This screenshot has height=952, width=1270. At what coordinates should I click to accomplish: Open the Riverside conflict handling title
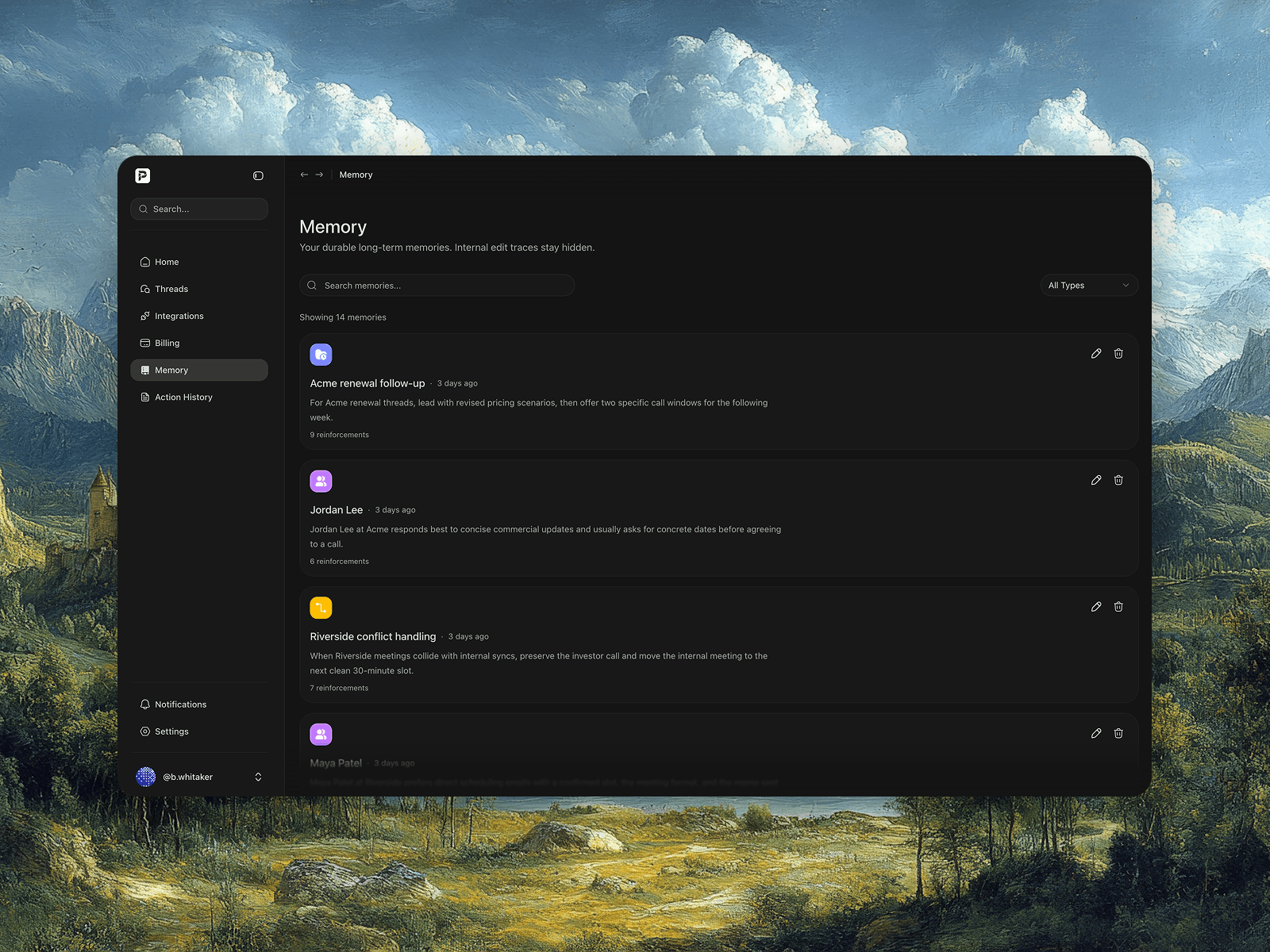(373, 636)
